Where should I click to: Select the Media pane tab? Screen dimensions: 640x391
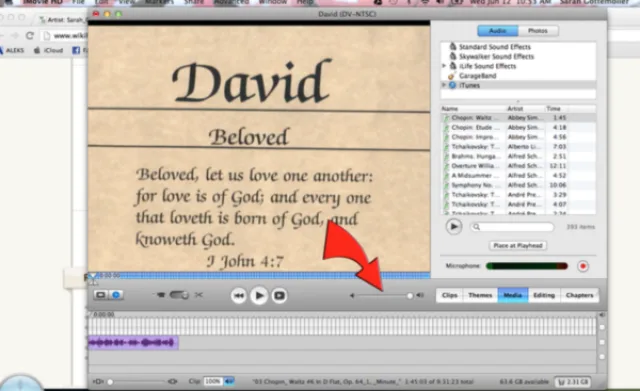tap(513, 295)
